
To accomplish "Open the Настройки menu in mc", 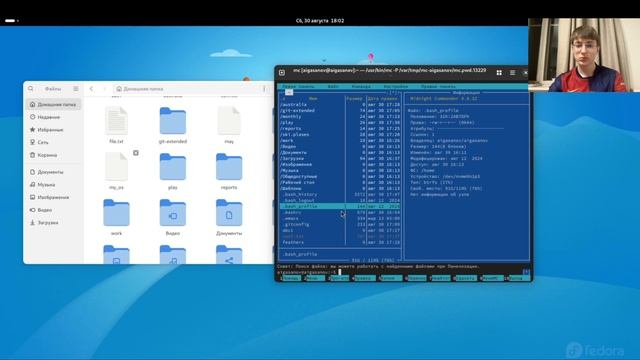I will pos(396,87).
